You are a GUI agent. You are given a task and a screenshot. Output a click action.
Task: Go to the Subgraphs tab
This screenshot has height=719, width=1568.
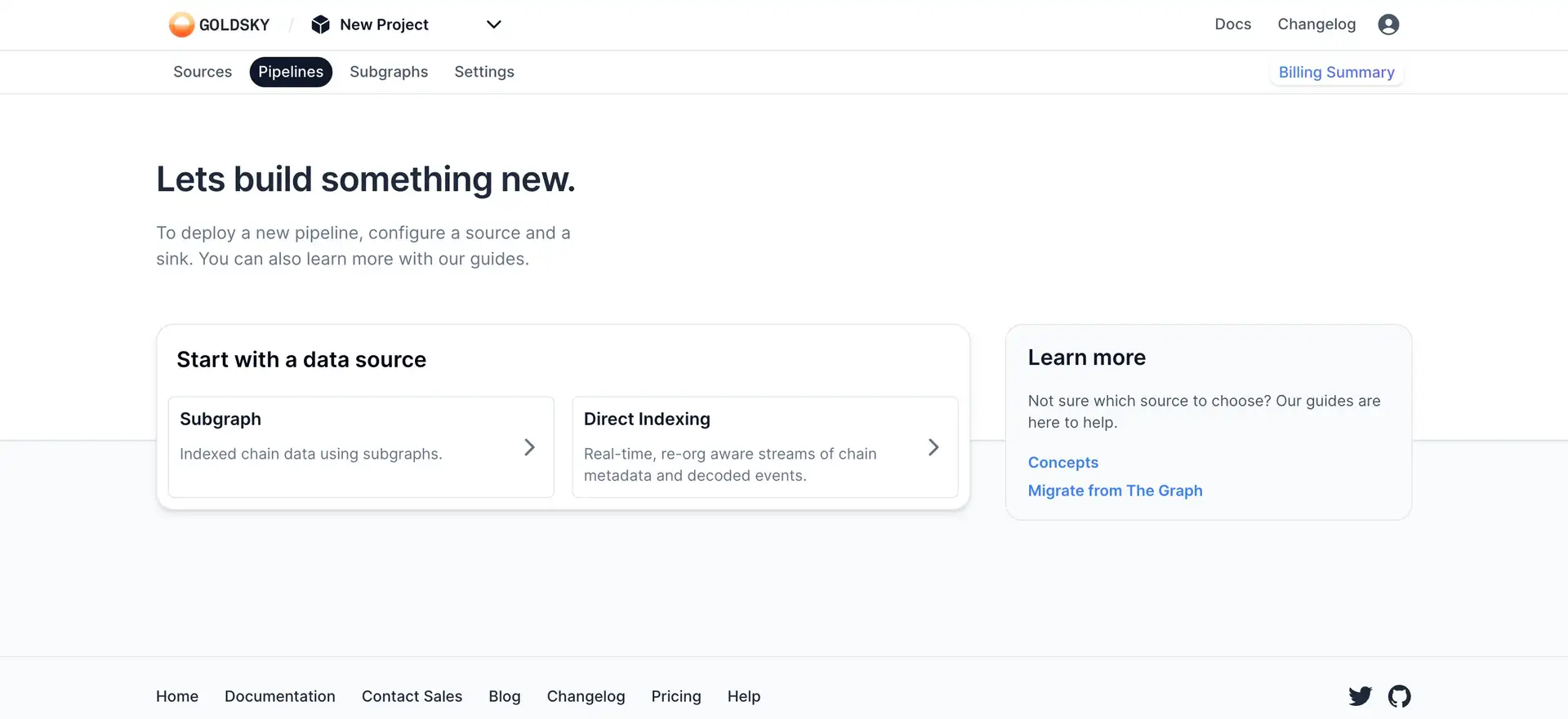[389, 72]
